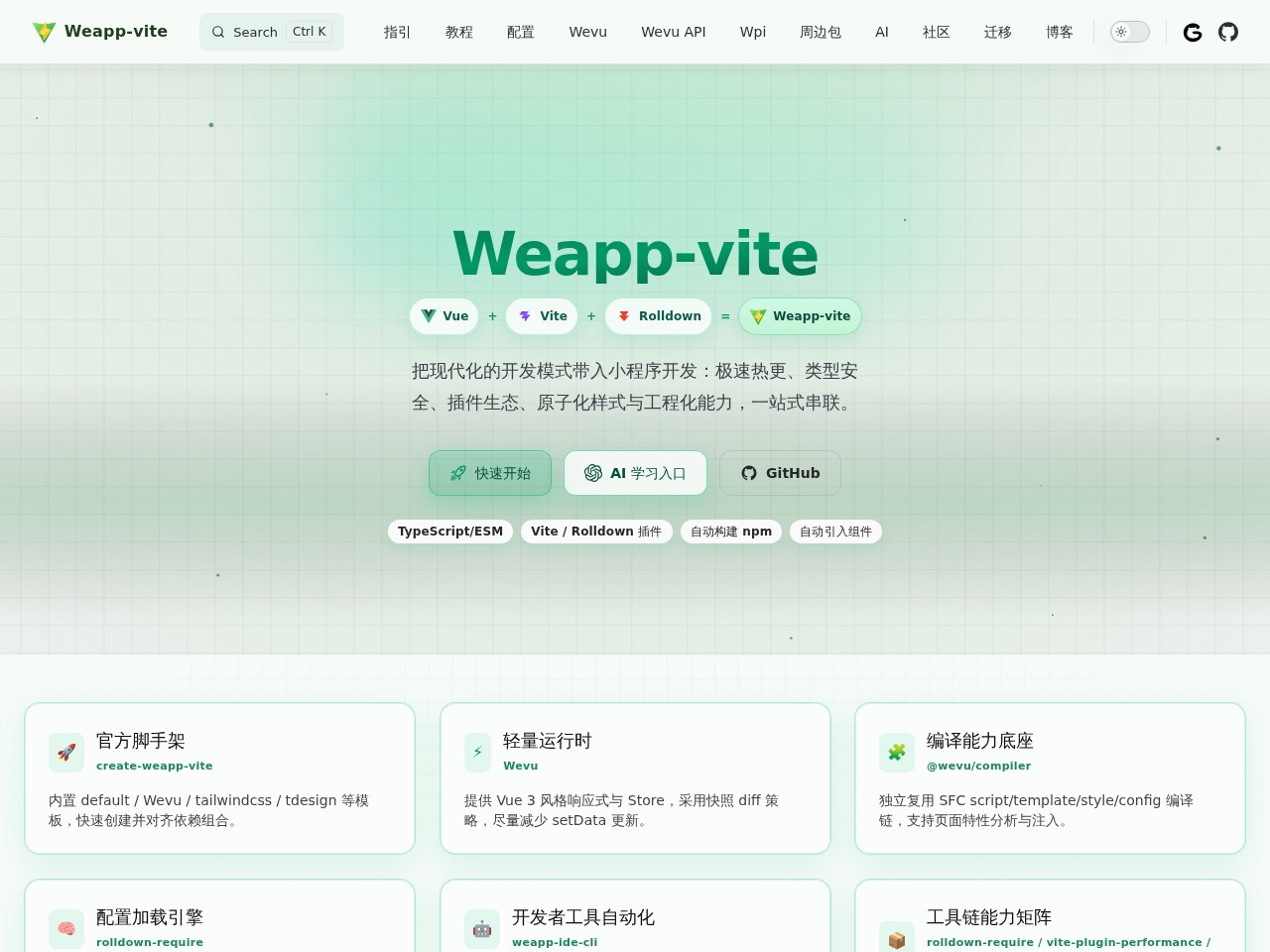Screen dimensions: 1270x952
Task: Open the 工具链能力矩阵 card title
Action: pyautogui.click(x=989, y=917)
